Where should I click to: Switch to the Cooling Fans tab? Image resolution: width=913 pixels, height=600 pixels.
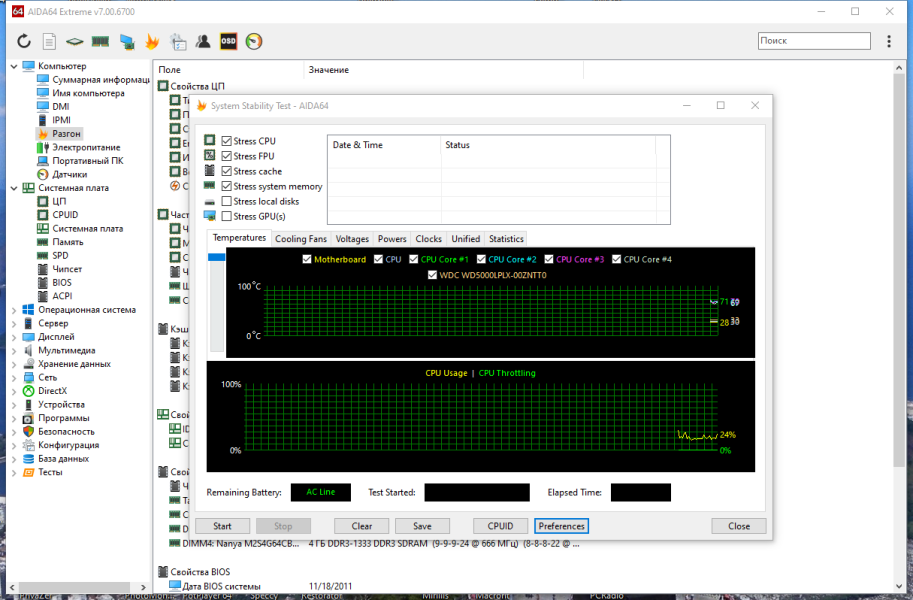point(301,239)
